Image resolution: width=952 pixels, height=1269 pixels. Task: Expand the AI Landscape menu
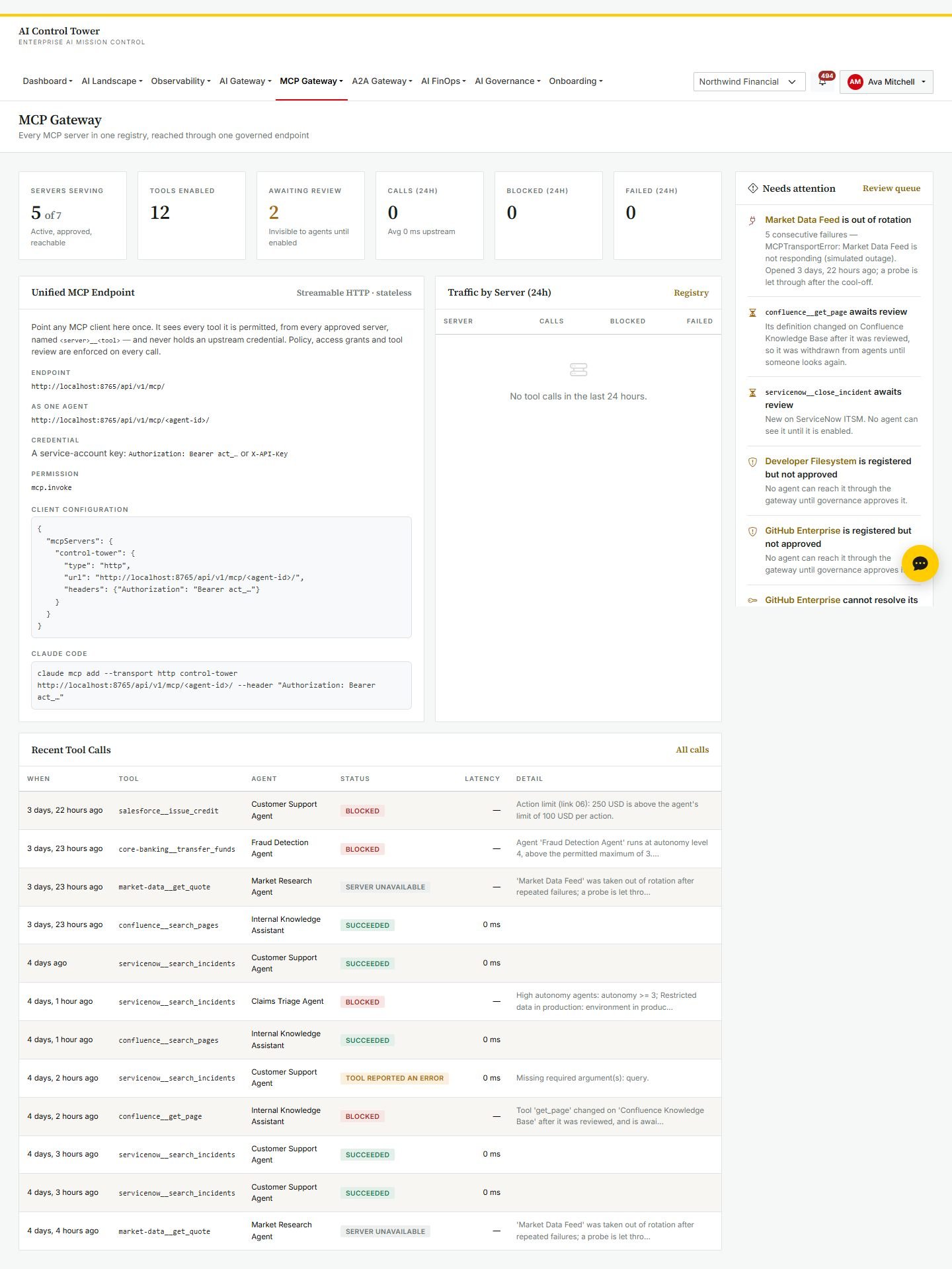click(x=112, y=81)
